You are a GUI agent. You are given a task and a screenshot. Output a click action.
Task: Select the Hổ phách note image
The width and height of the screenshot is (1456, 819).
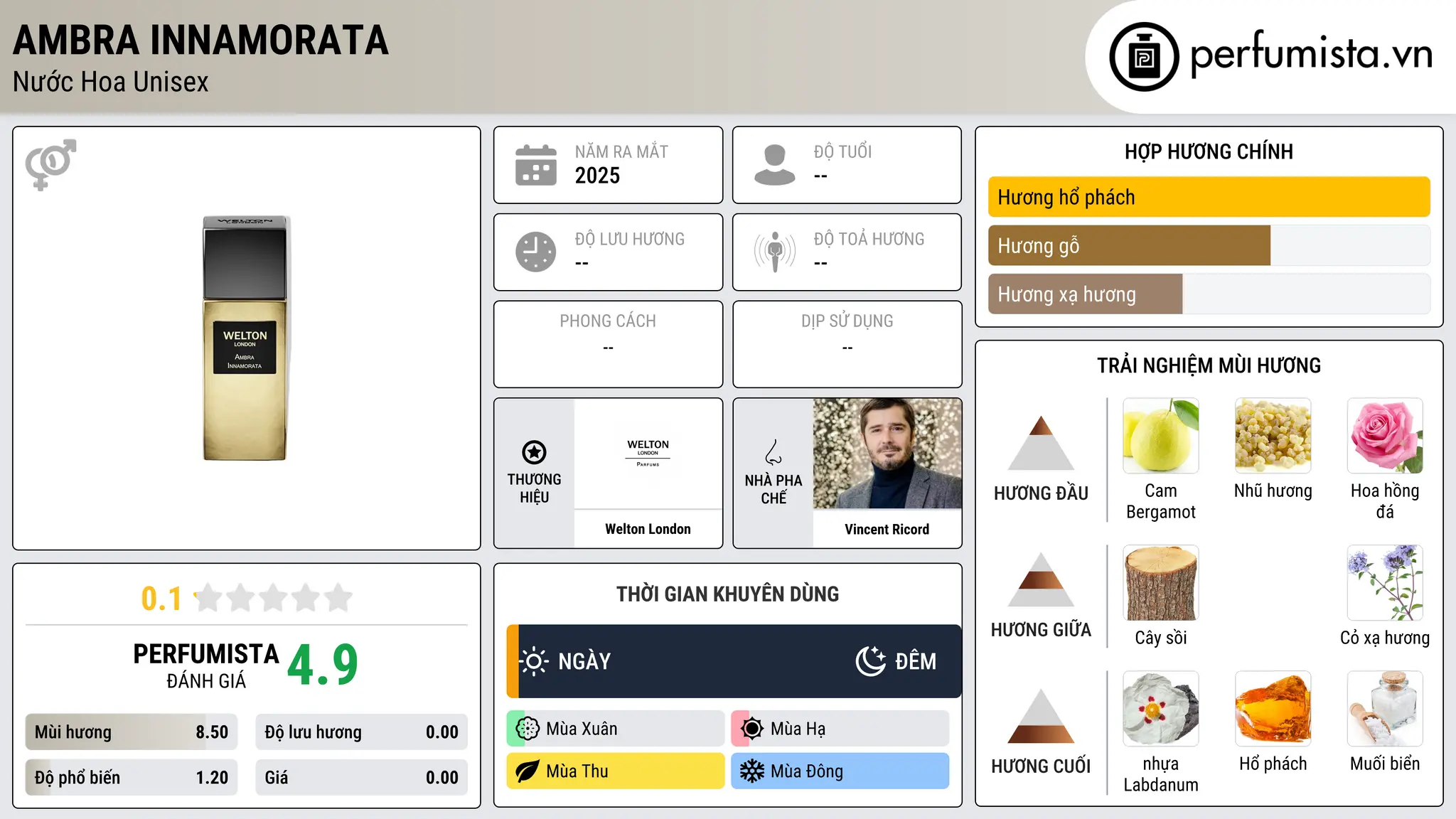point(1273,709)
